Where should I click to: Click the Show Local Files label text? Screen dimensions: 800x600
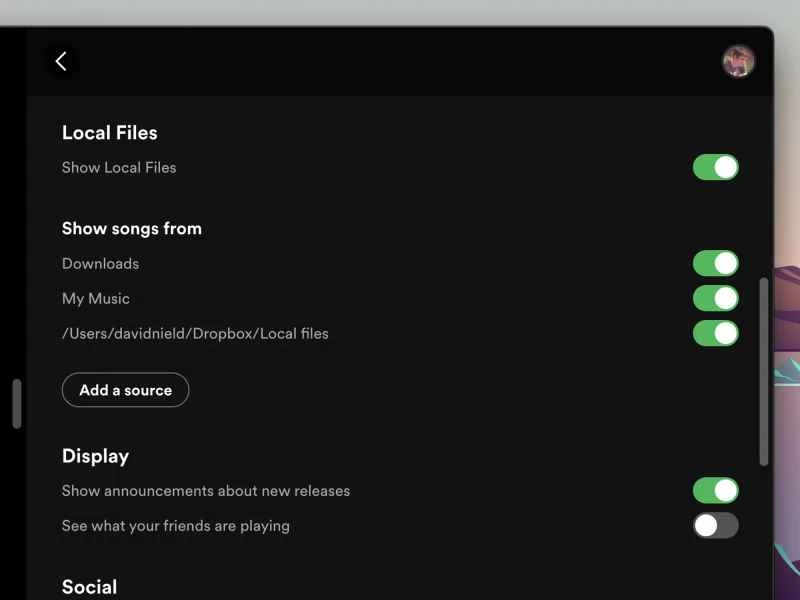[x=119, y=167]
